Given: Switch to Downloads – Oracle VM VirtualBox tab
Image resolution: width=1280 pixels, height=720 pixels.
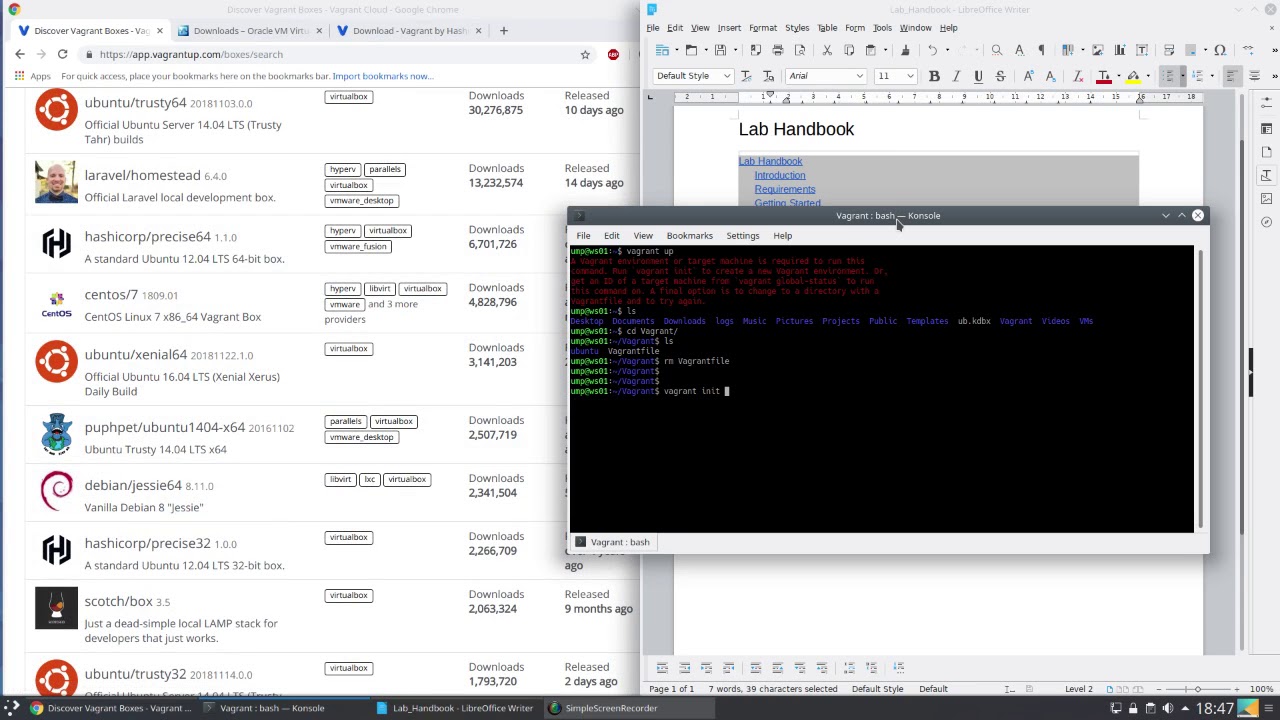Looking at the screenshot, I should click(x=250, y=30).
